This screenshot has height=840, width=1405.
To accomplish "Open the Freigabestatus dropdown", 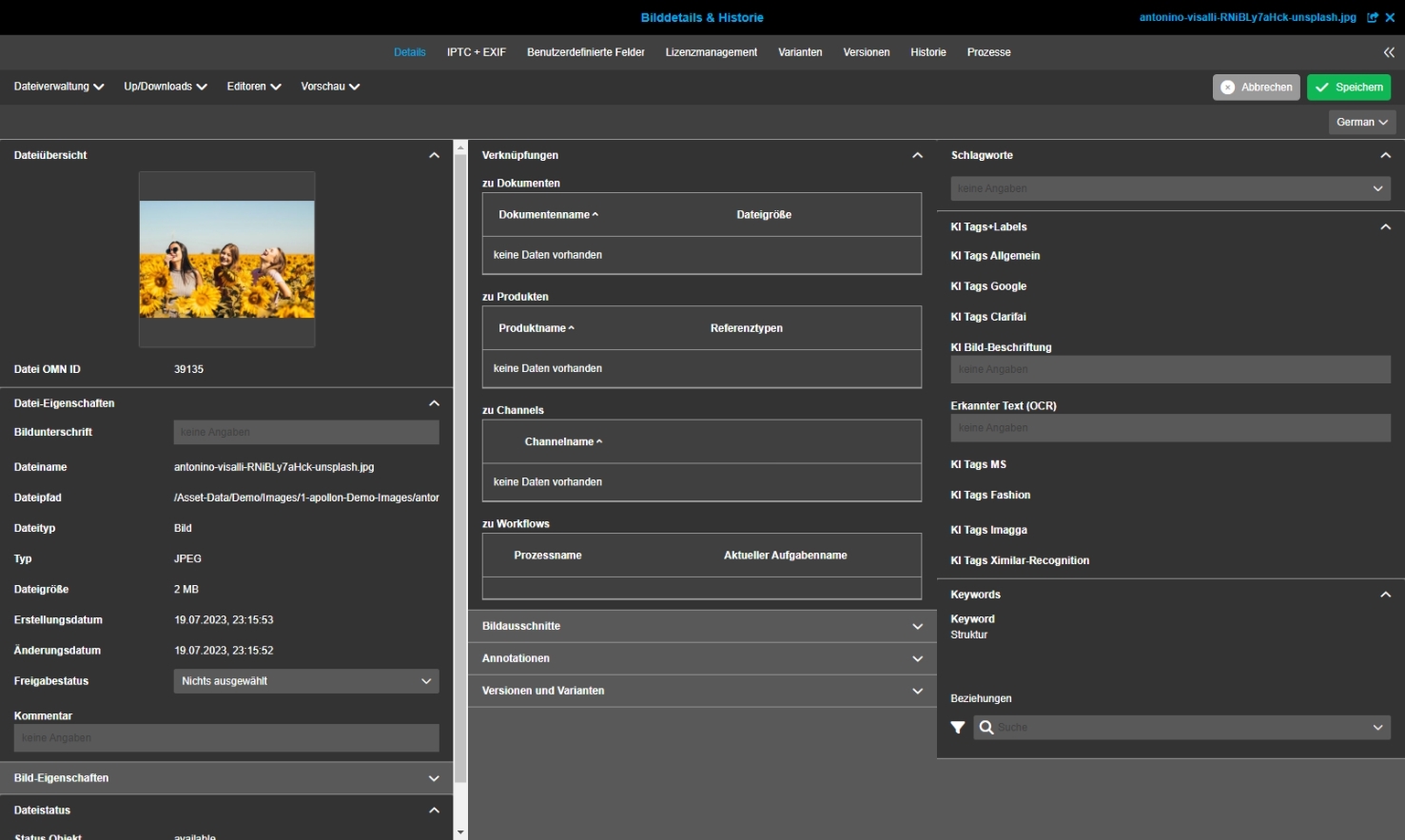I will 305,681.
